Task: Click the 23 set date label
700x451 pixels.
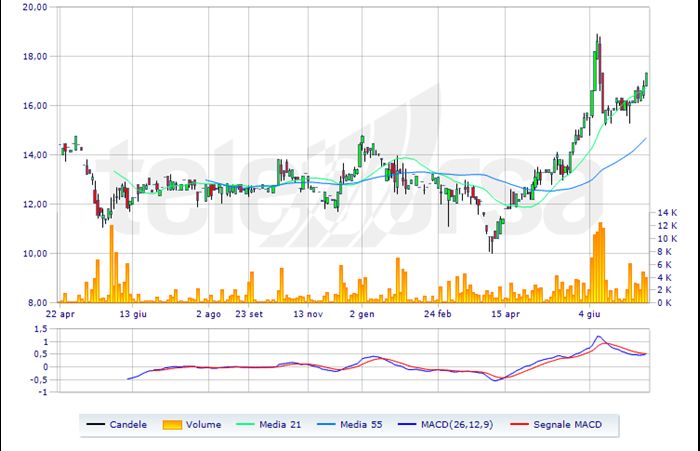Action: 249,314
